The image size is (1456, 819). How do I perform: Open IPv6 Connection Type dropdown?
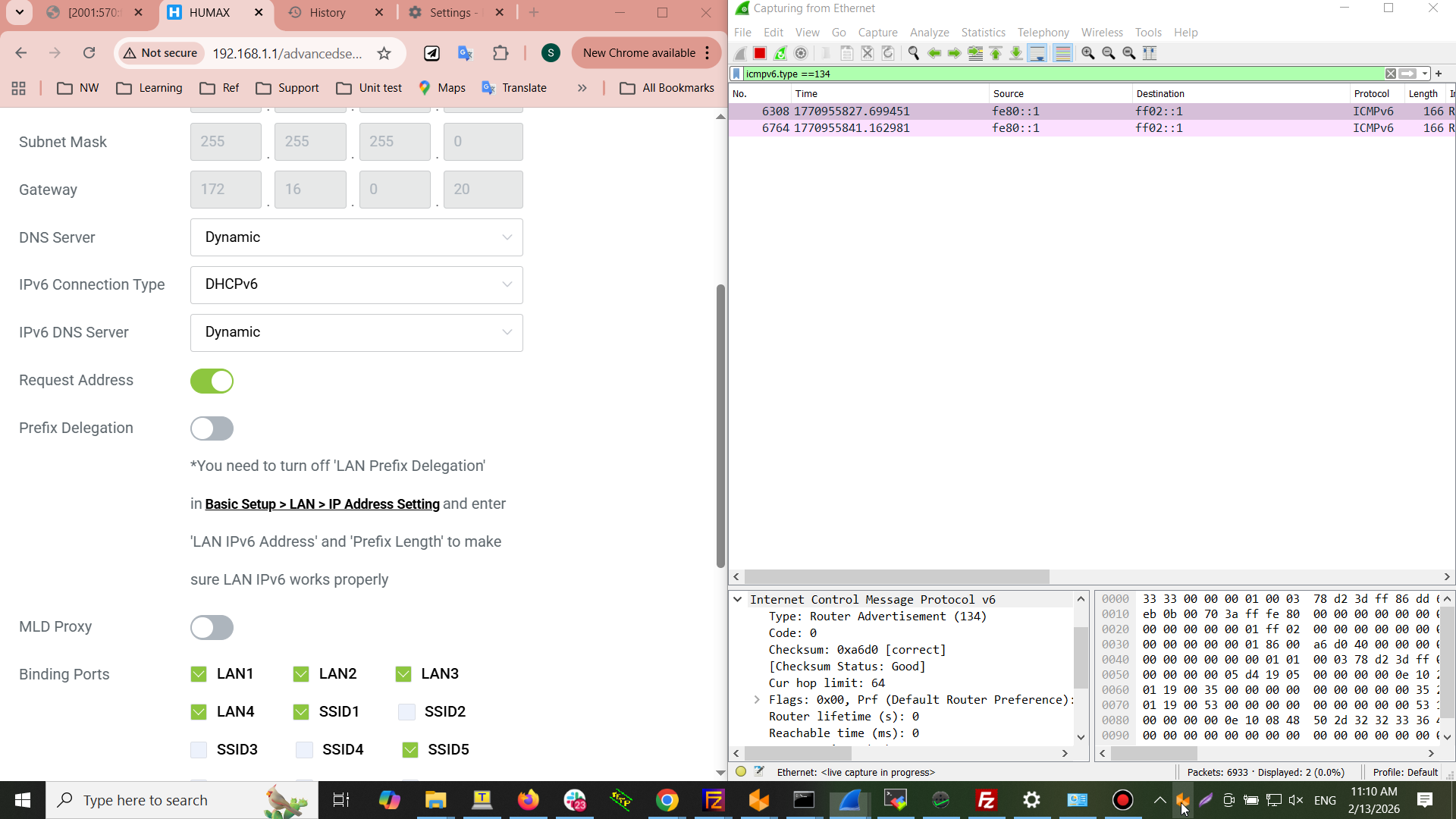pyautogui.click(x=356, y=284)
